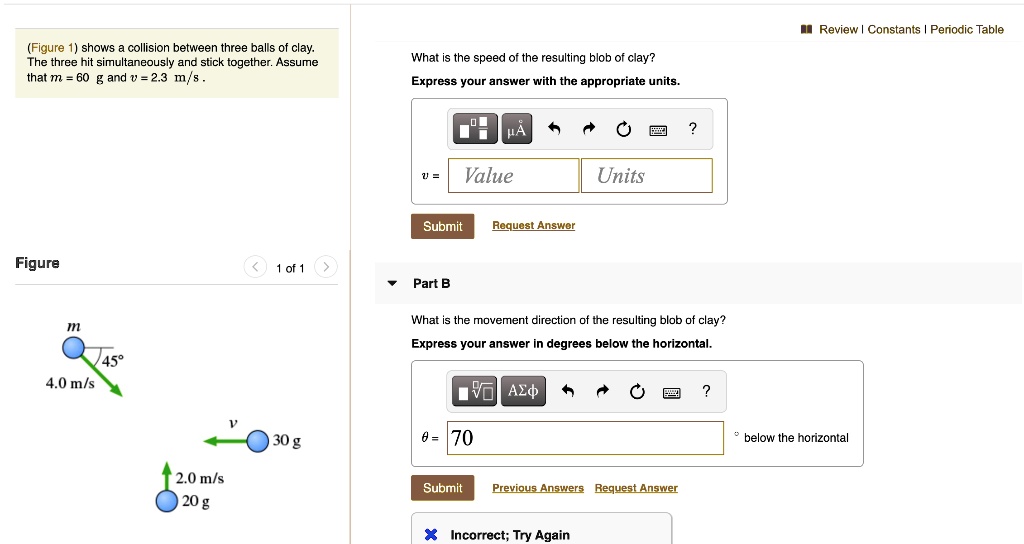Screen dimensions: 1024x544
Task: Redo in the speed answer toolbar
Action: (590, 129)
